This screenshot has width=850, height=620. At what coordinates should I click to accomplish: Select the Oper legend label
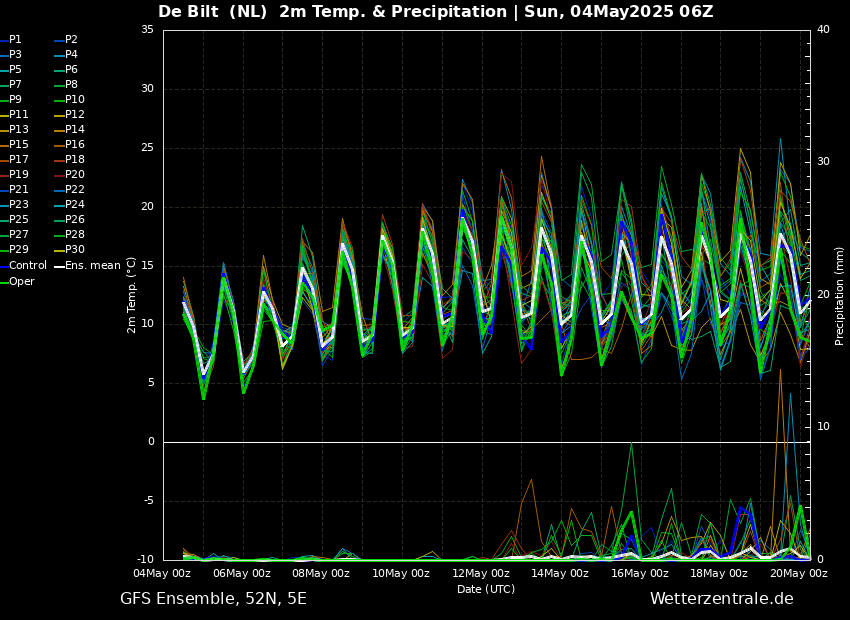(x=22, y=281)
